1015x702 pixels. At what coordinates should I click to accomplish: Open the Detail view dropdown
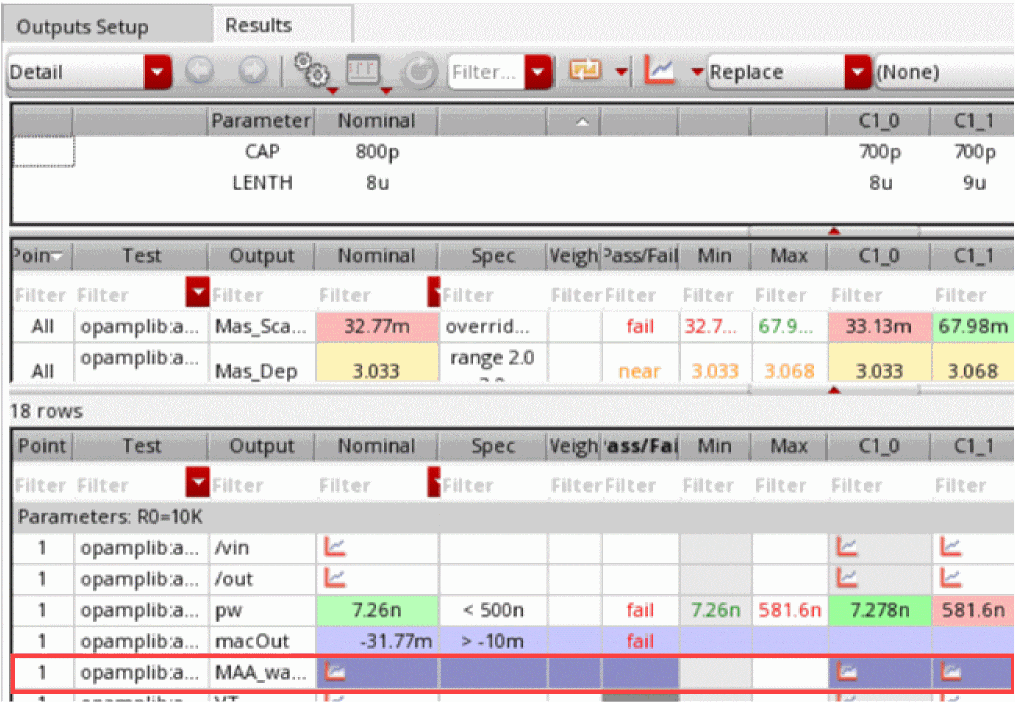click(x=157, y=72)
